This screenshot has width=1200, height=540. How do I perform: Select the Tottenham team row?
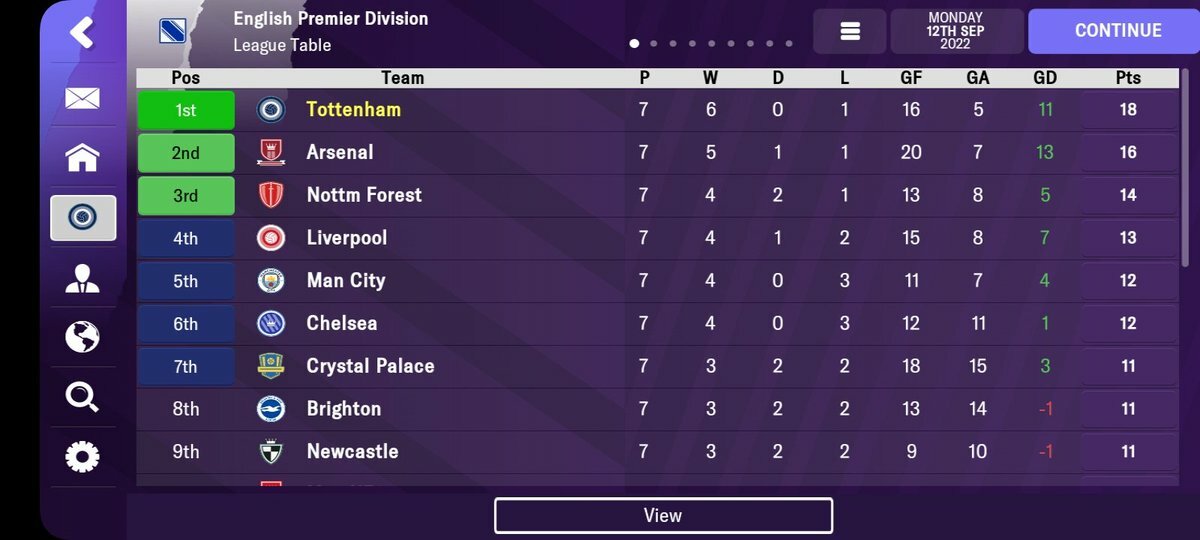click(658, 110)
